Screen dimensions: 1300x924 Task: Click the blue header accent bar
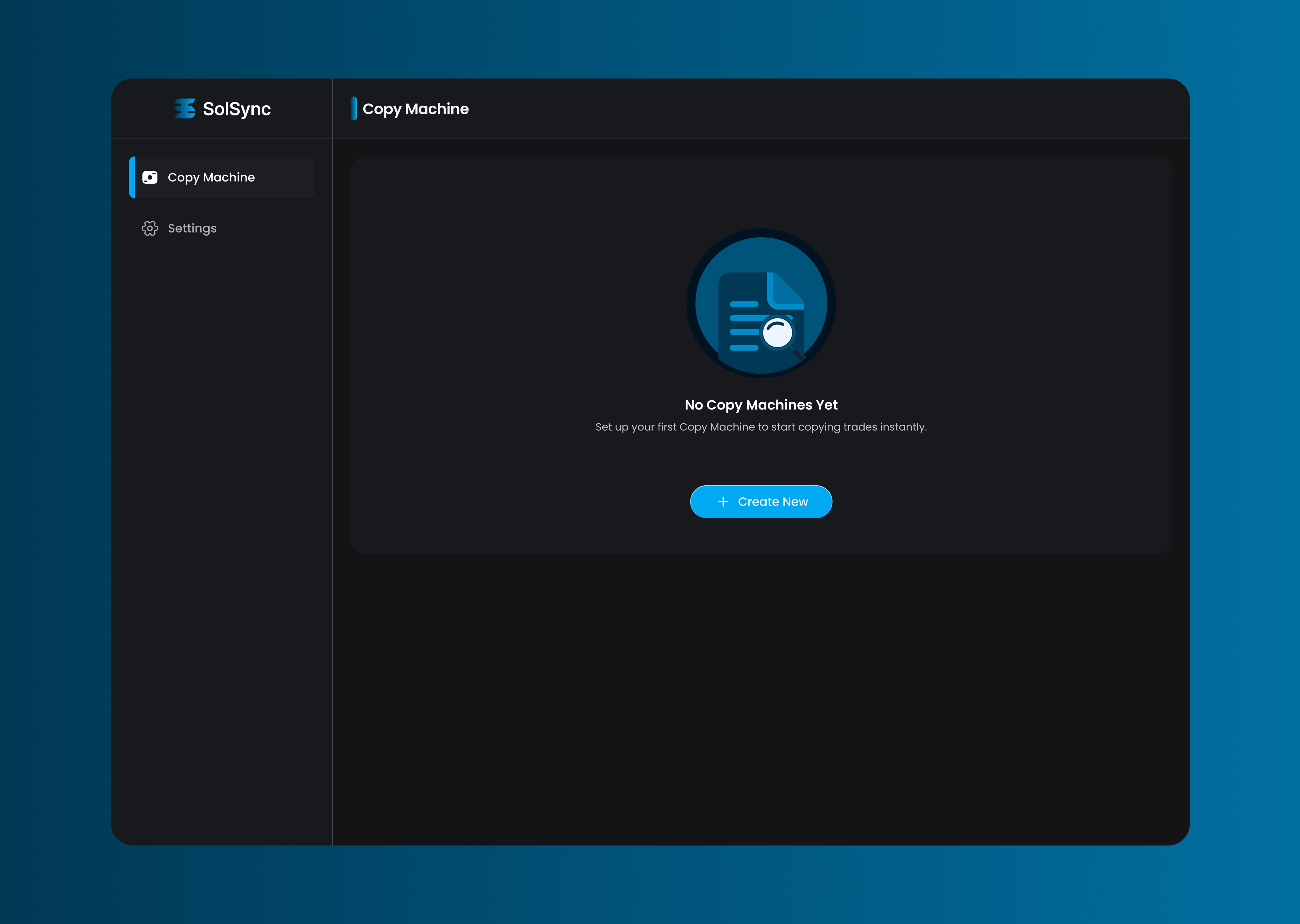click(354, 109)
